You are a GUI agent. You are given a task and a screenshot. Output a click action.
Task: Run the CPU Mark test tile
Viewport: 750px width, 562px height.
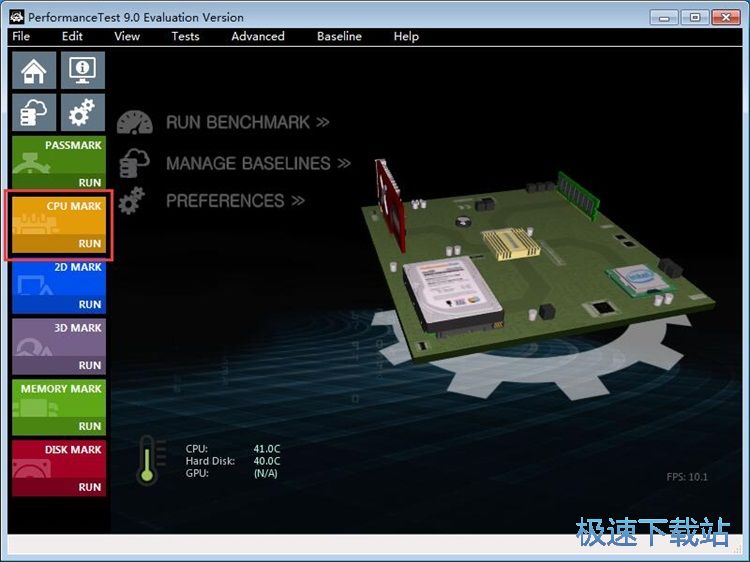pyautogui.click(x=58, y=224)
